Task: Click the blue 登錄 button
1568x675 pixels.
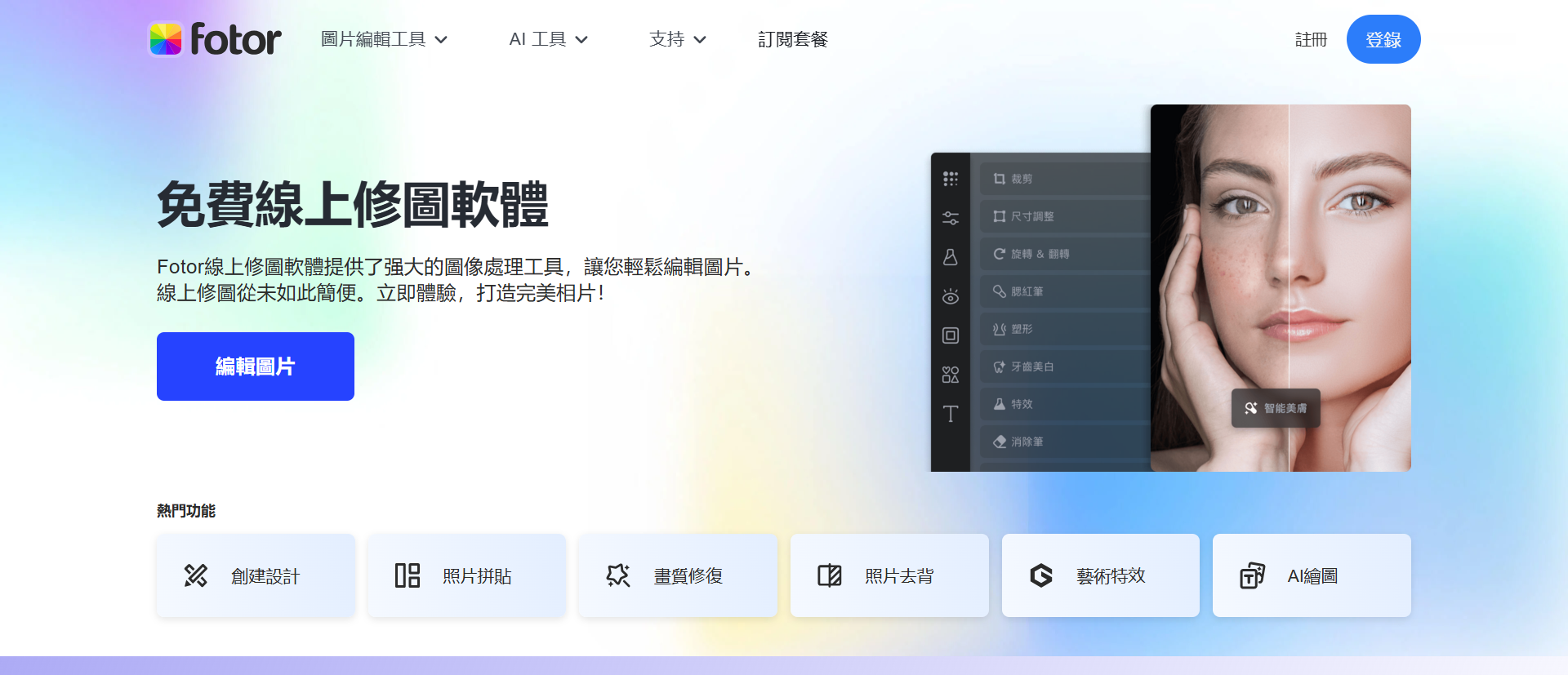Action: [x=1383, y=39]
